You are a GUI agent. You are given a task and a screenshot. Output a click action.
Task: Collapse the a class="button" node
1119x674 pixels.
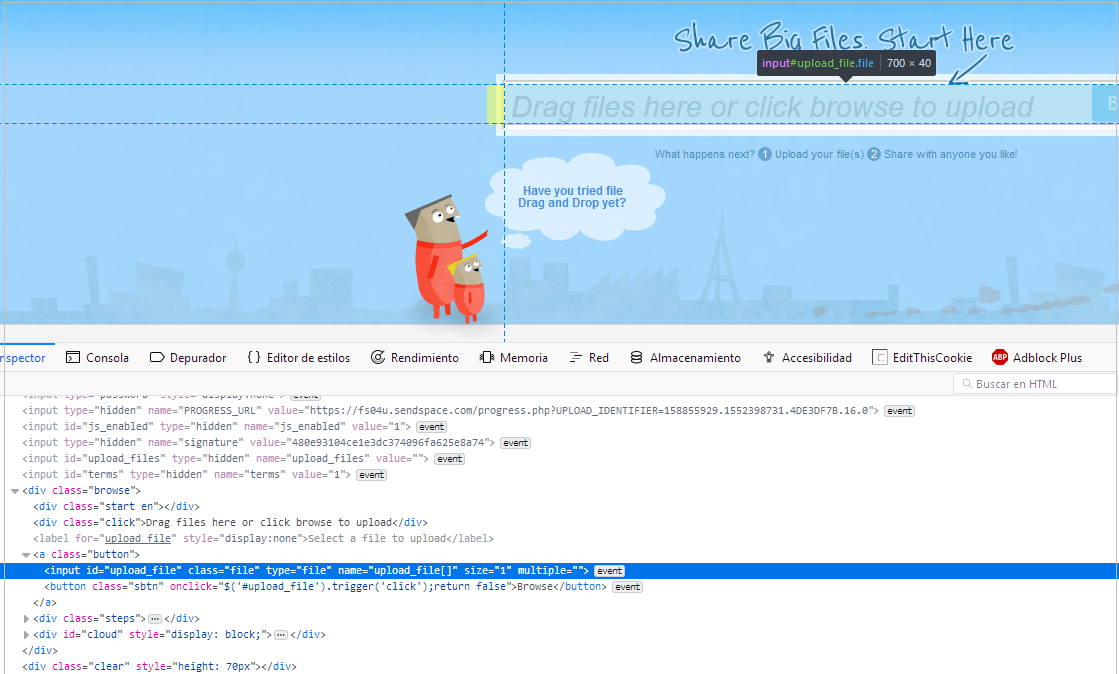(26, 555)
